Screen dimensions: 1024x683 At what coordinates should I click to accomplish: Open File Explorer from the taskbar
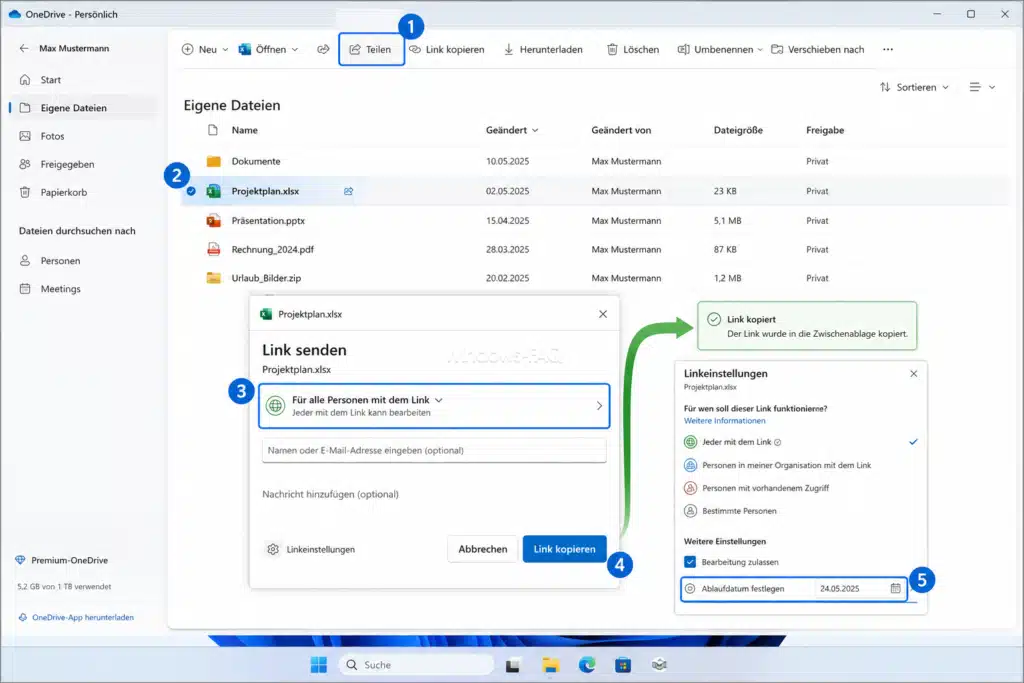coord(551,665)
